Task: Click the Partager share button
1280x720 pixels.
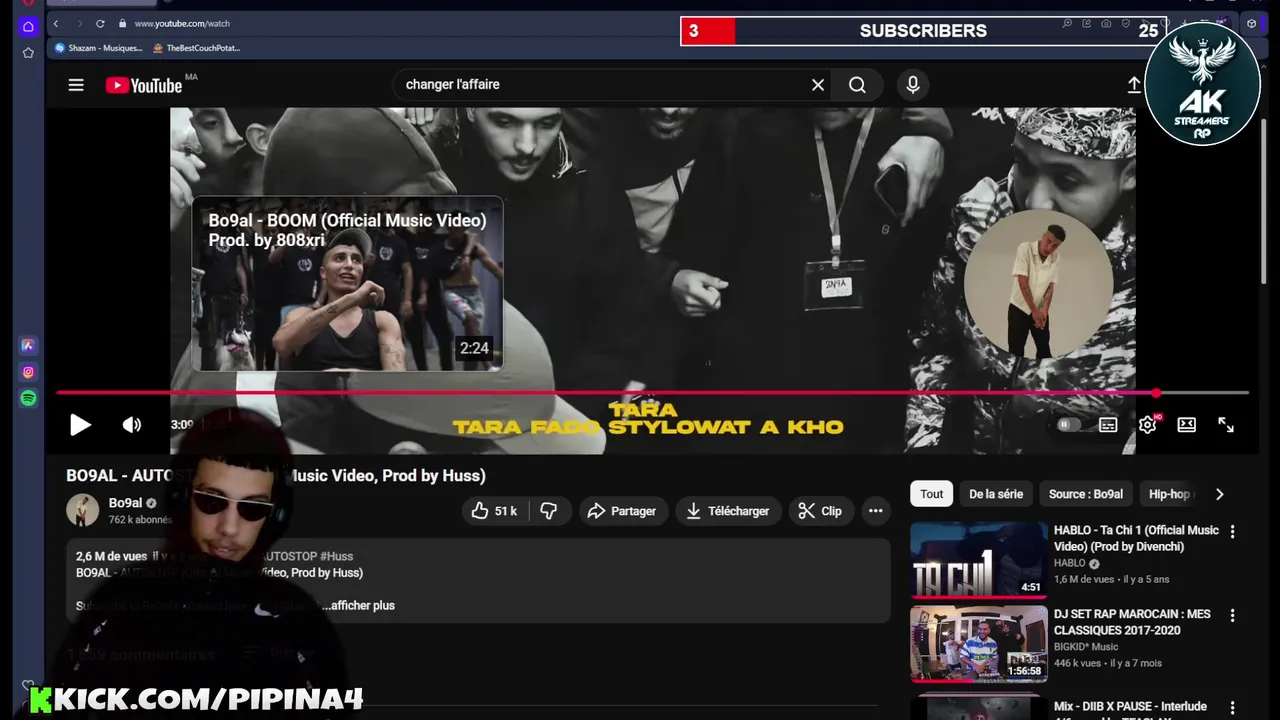Action: [x=621, y=511]
